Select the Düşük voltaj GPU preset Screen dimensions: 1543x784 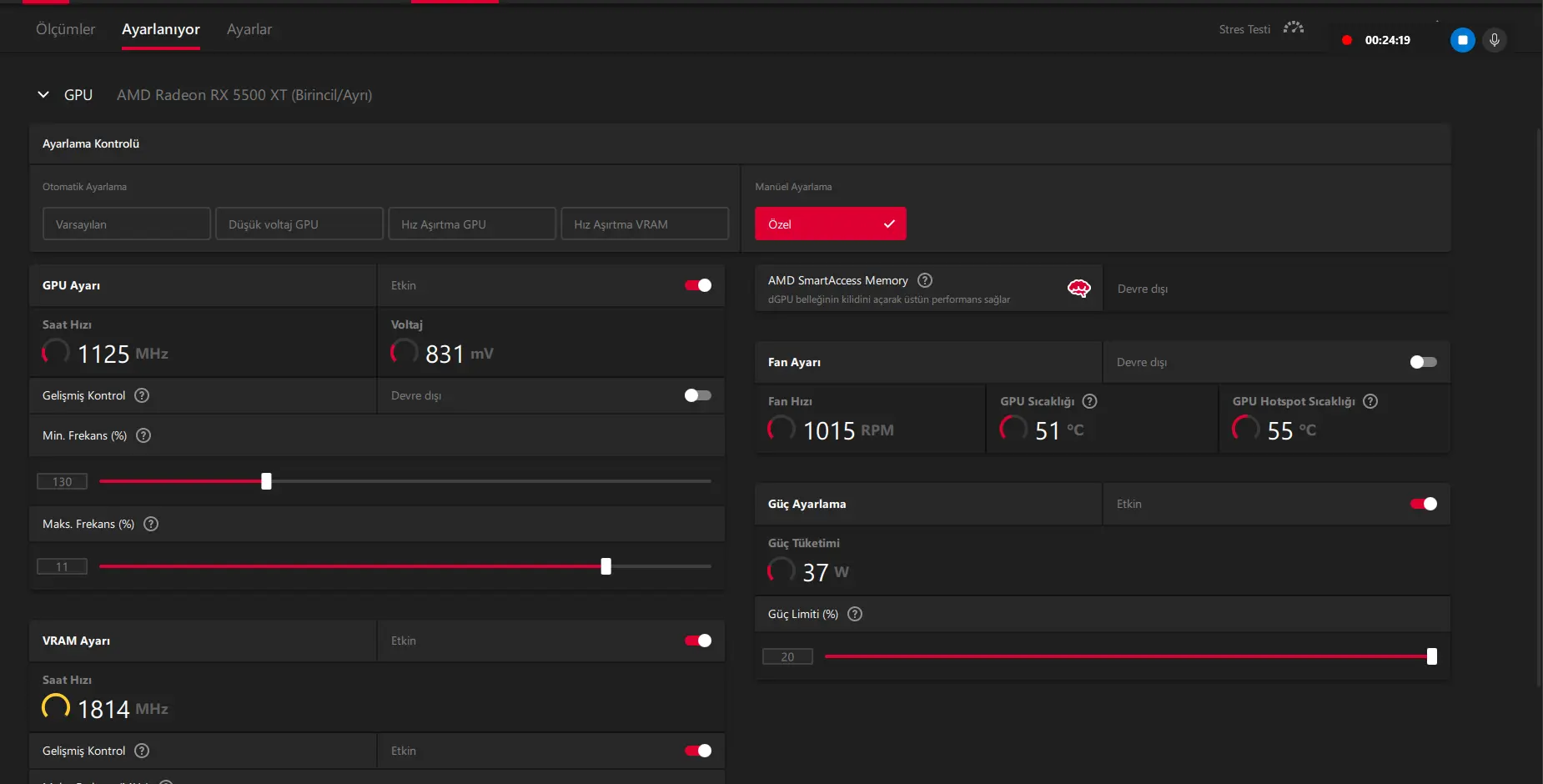point(299,224)
